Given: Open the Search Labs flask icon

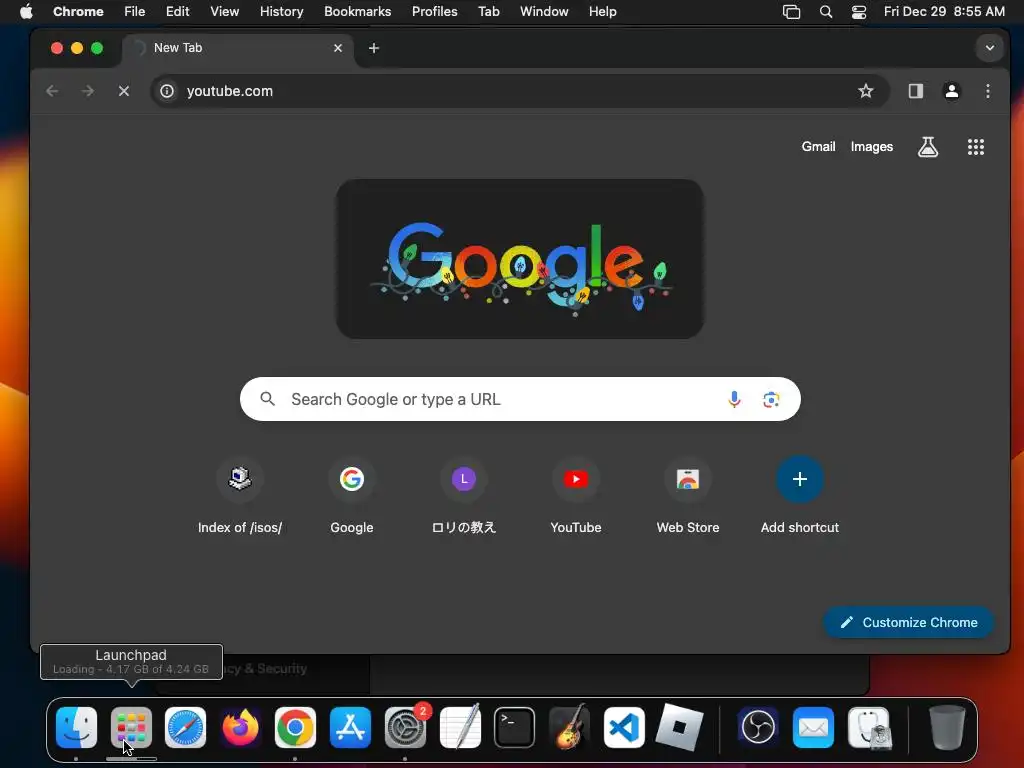Looking at the screenshot, I should [927, 147].
